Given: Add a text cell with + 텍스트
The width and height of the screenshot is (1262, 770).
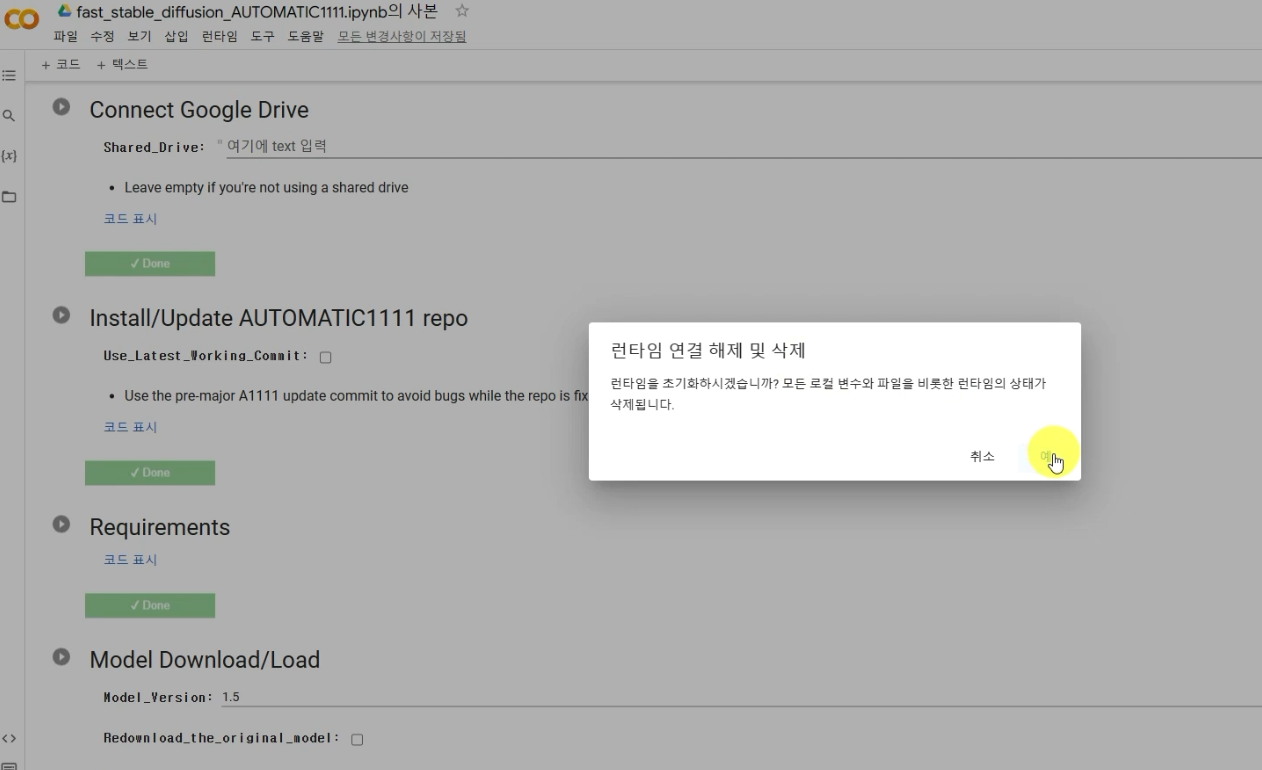Looking at the screenshot, I should [122, 64].
